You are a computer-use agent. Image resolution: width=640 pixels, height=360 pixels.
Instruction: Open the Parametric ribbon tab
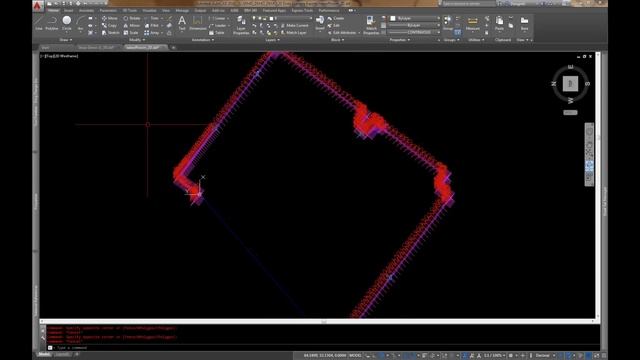coord(108,11)
